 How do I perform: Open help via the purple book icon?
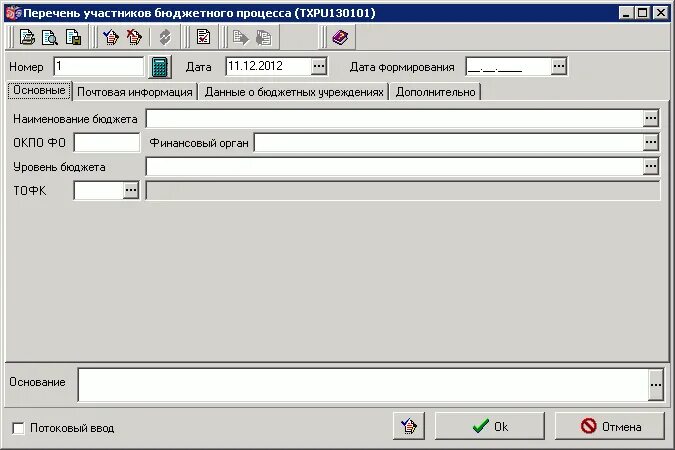pos(340,37)
